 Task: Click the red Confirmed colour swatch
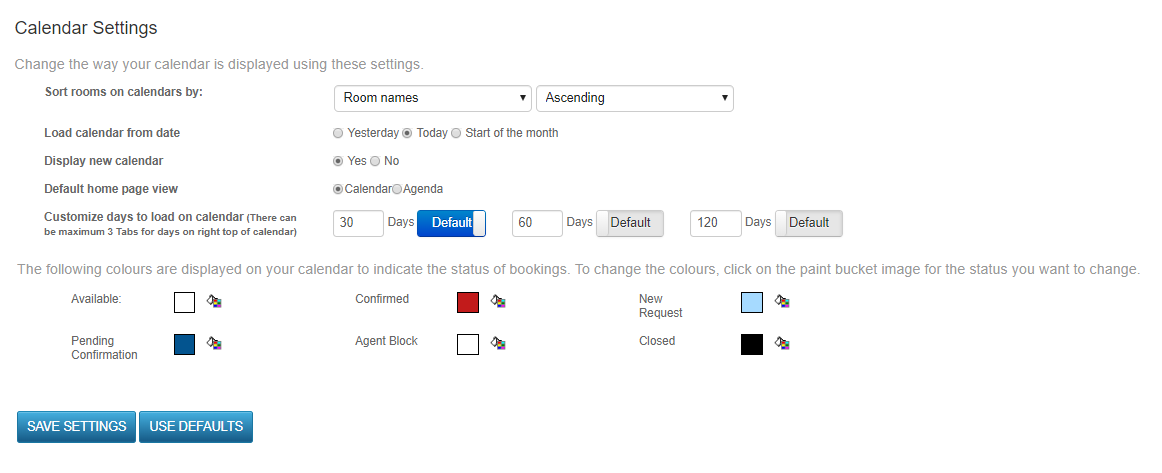468,302
